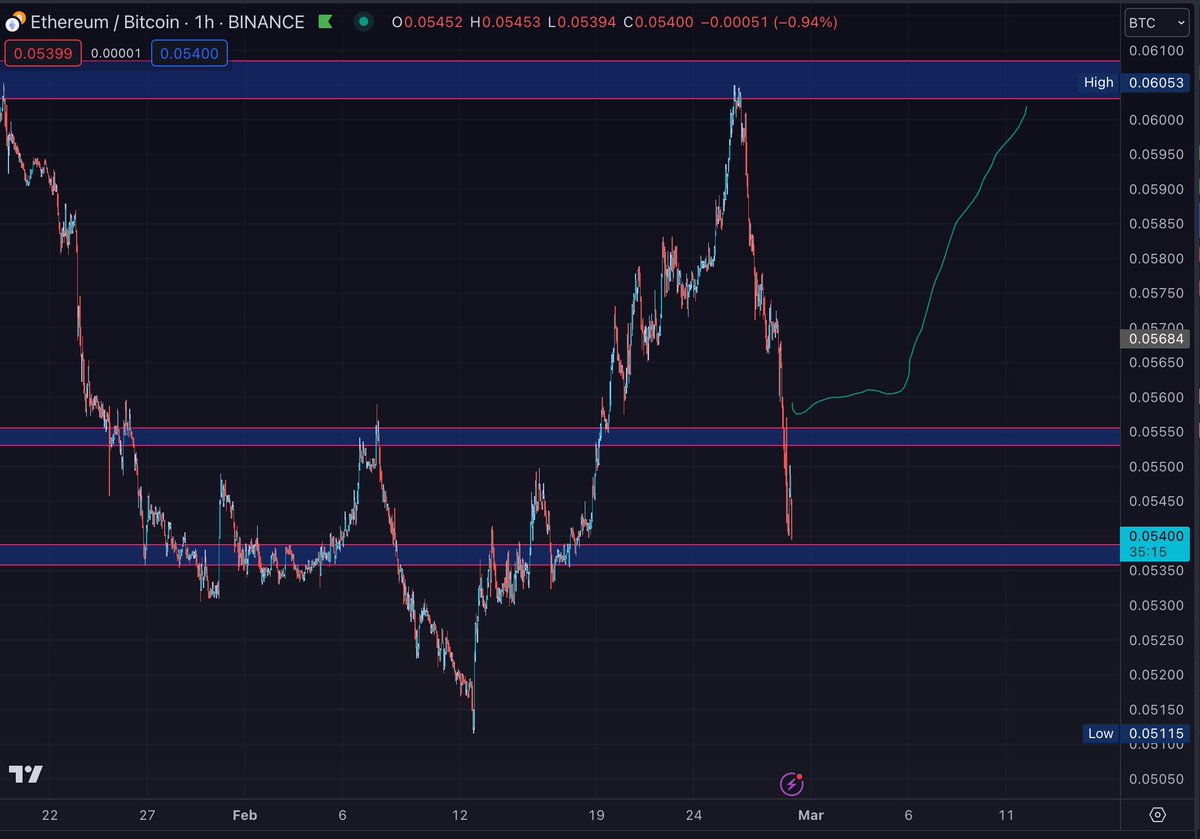Click the Ethereum / Bitcoin chart title
This screenshot has width=1200, height=839.
[x=167, y=21]
